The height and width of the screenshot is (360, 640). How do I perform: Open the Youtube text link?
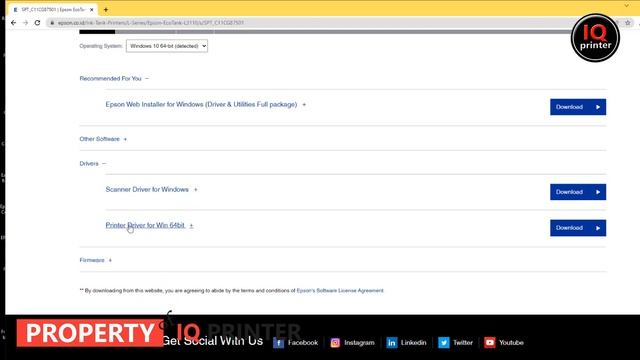click(x=511, y=343)
